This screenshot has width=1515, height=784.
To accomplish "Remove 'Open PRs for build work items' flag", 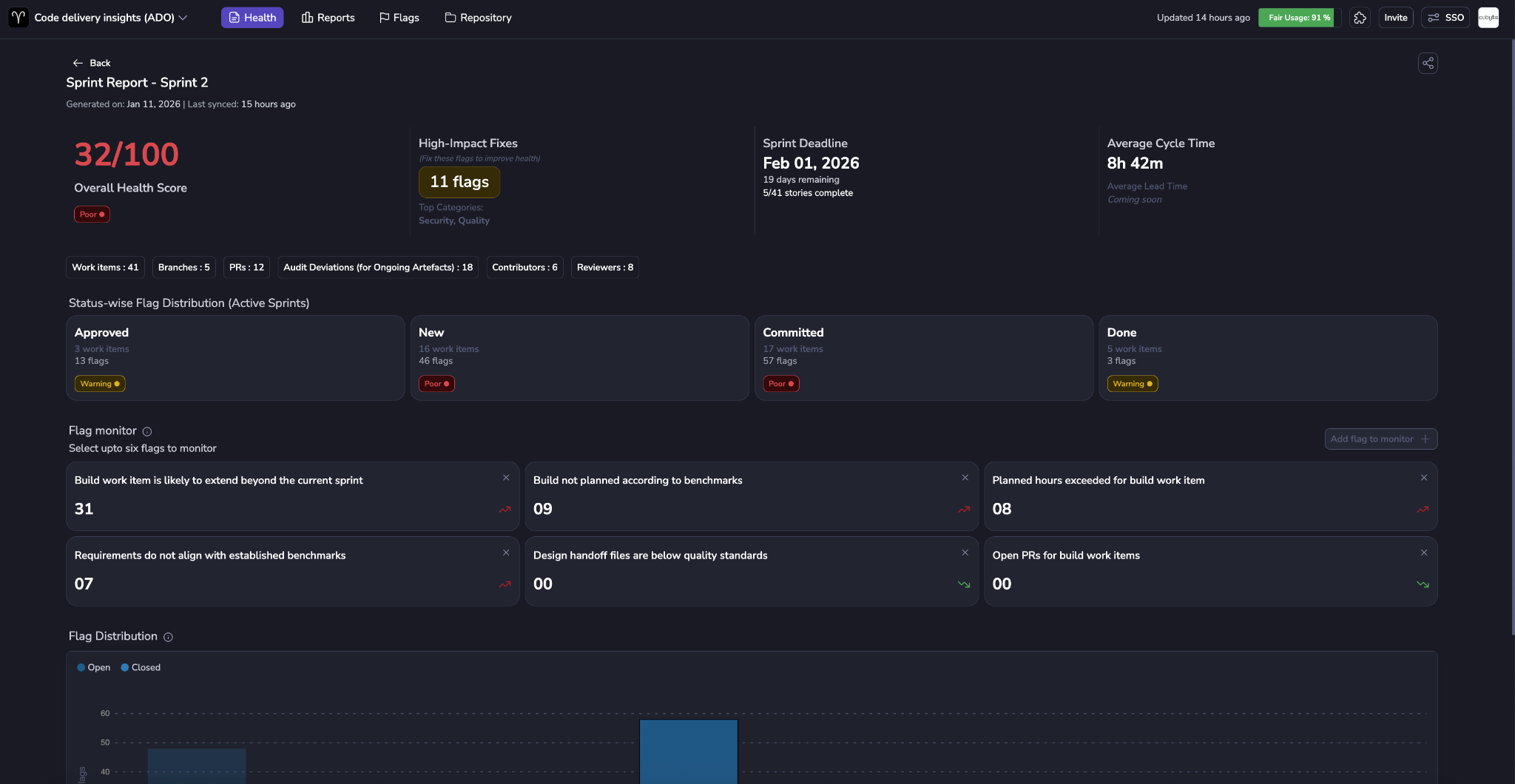I will (x=1424, y=553).
